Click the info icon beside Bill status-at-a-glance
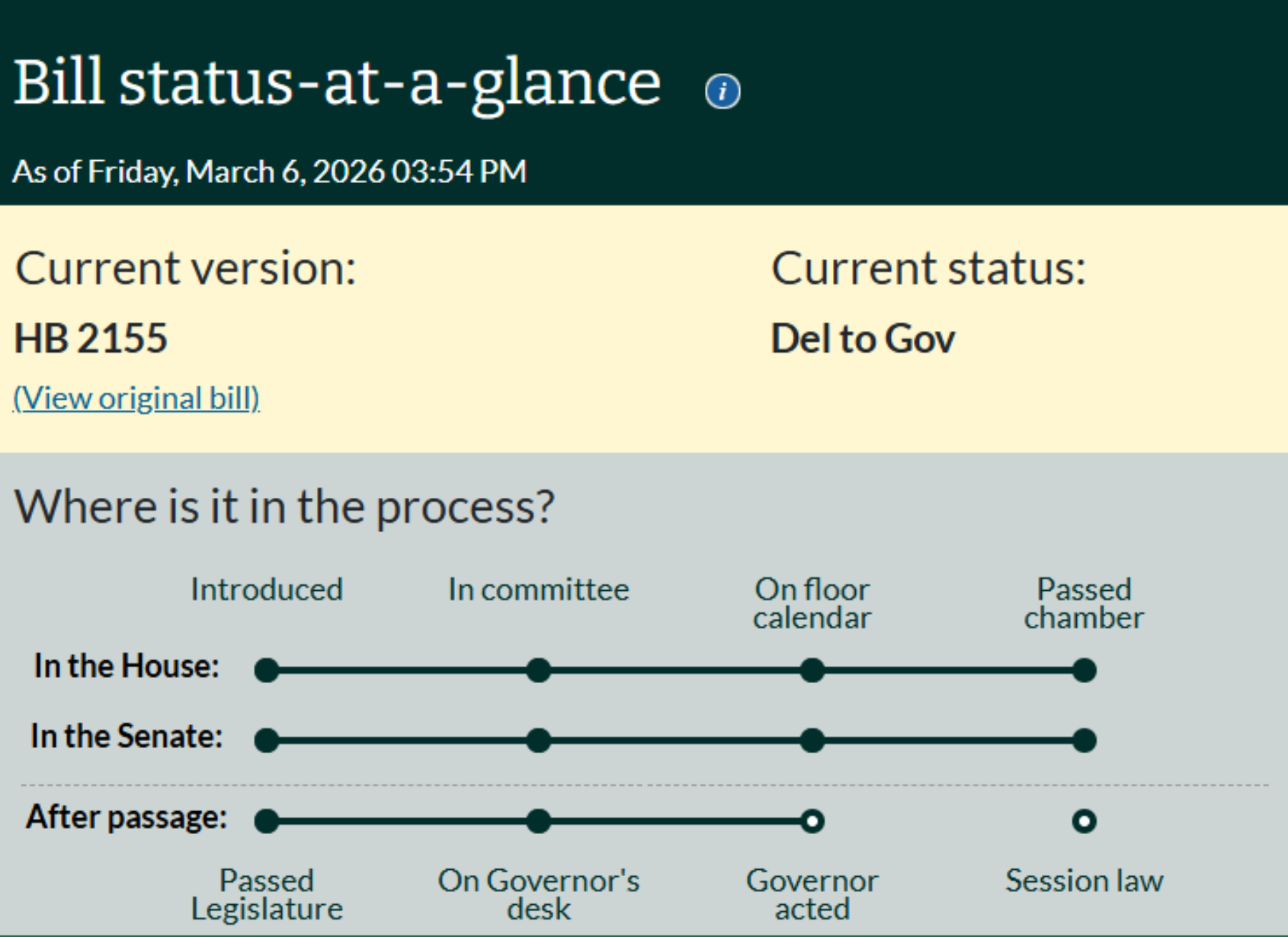 [x=722, y=89]
